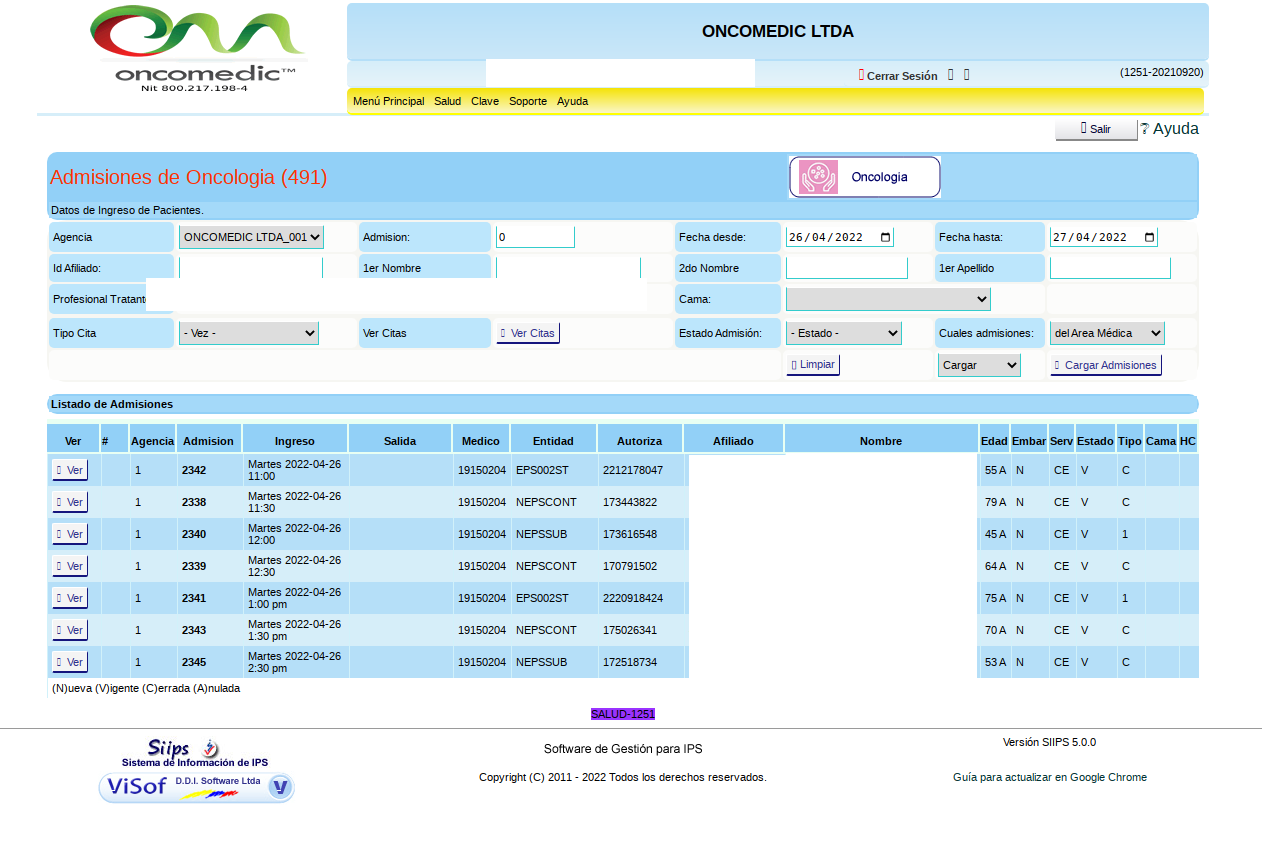
Task: Click the Siips logo in footer
Action: click(x=184, y=748)
